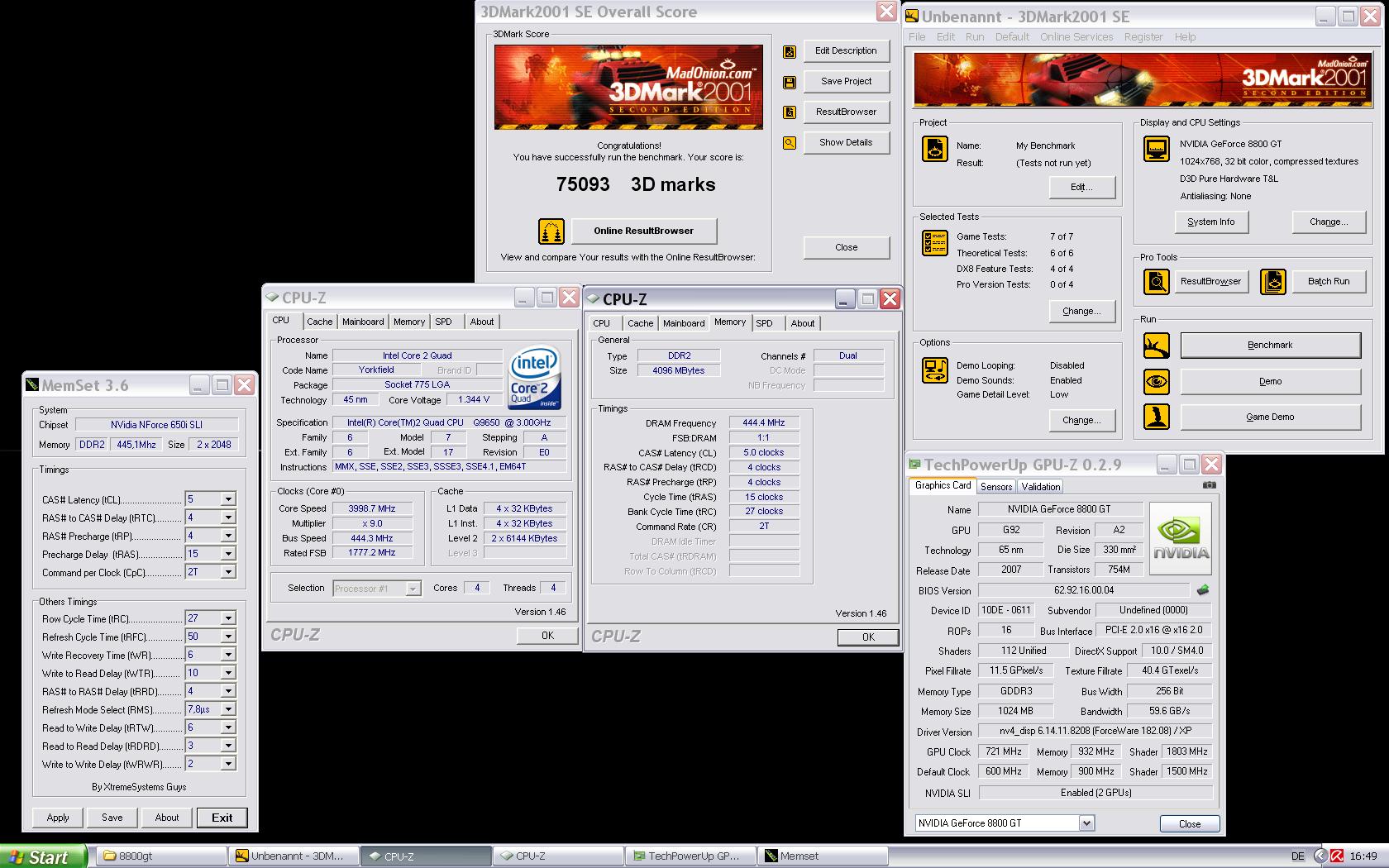Switch to Memset taskbar item

coord(824,856)
